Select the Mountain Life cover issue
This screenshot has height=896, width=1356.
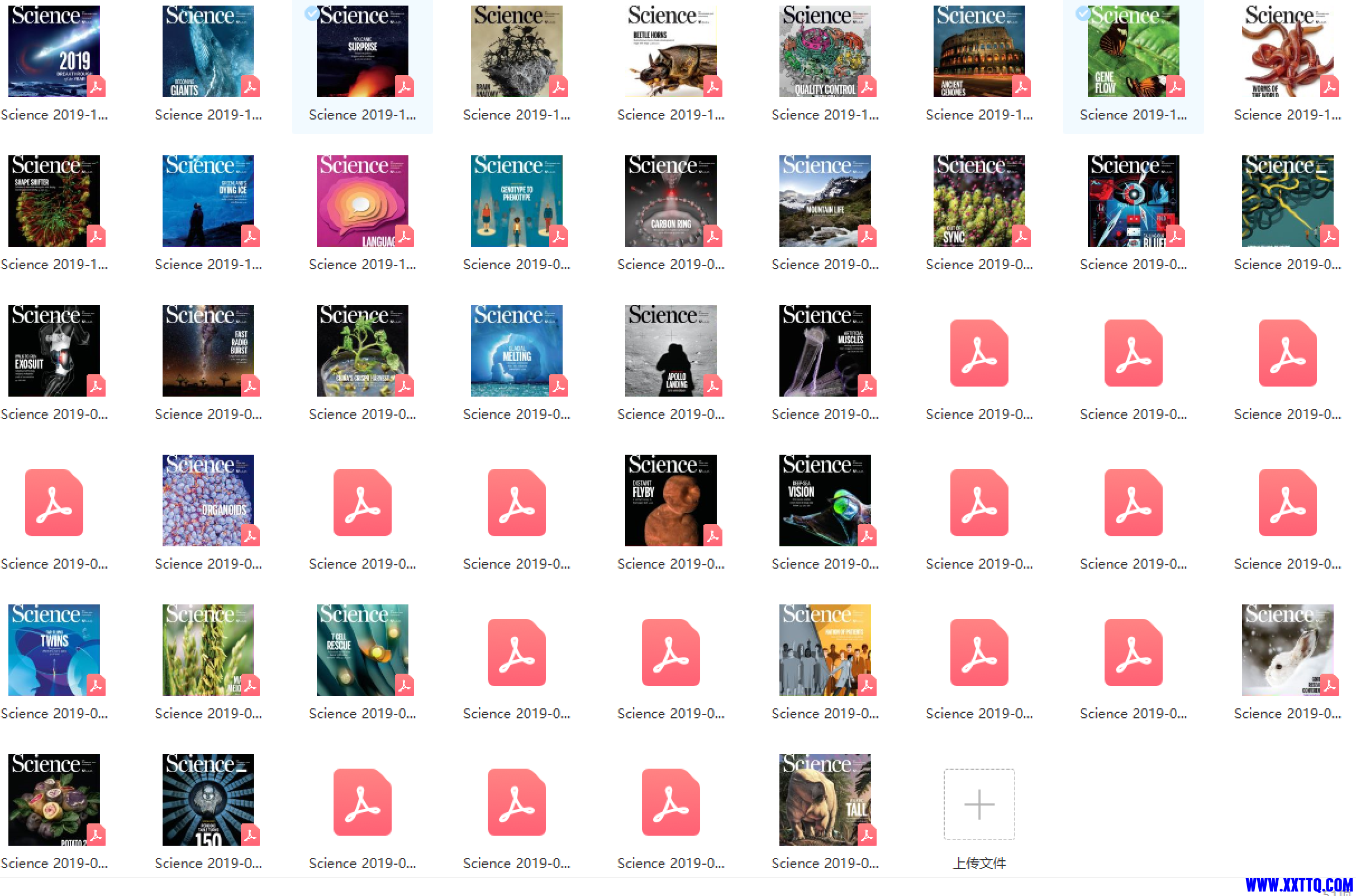(825, 201)
